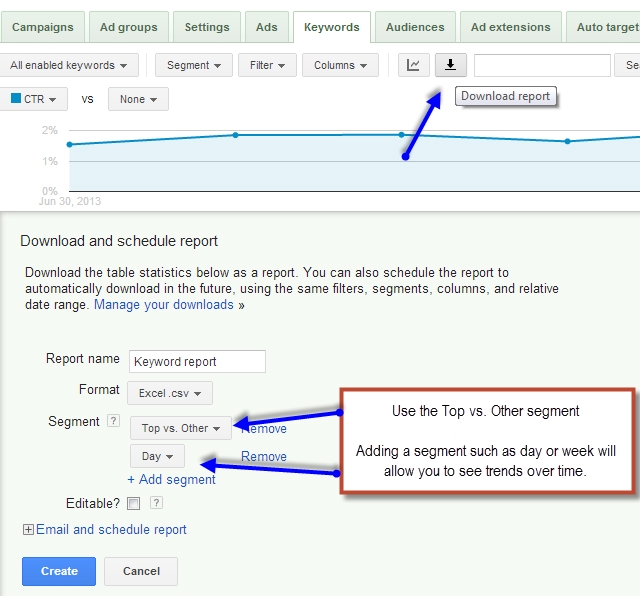640x596 pixels.
Task: Open the None comparison metric dropdown
Action: (138, 99)
